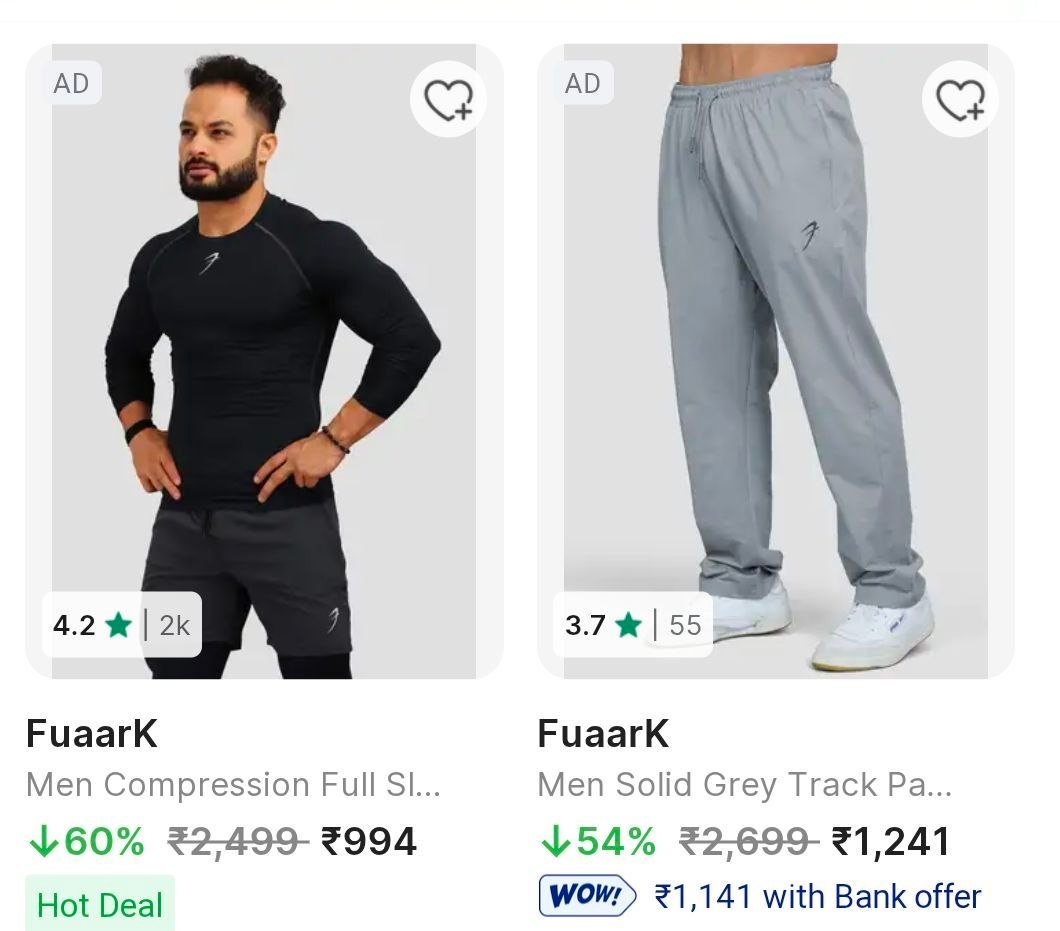
Task: Click AD label on track pants card
Action: [583, 83]
